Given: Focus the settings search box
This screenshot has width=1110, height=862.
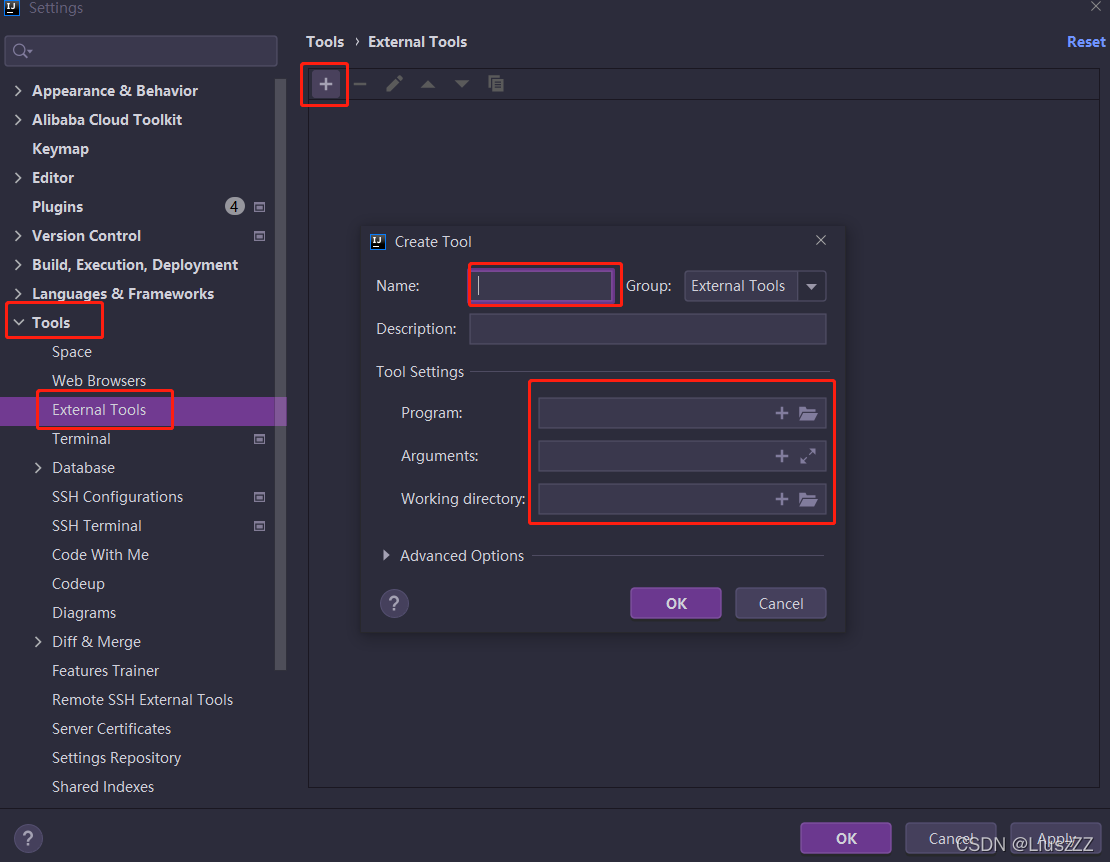Looking at the screenshot, I should pos(141,51).
